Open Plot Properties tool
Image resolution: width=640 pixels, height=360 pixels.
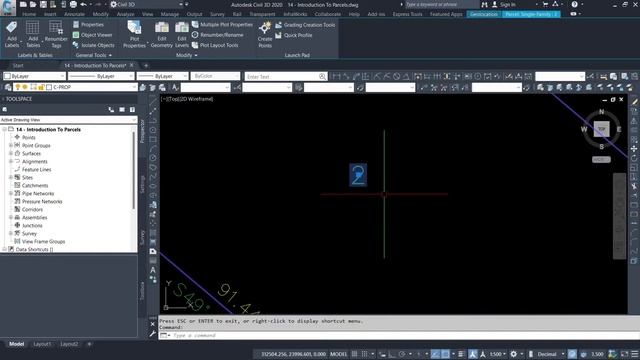[134, 34]
